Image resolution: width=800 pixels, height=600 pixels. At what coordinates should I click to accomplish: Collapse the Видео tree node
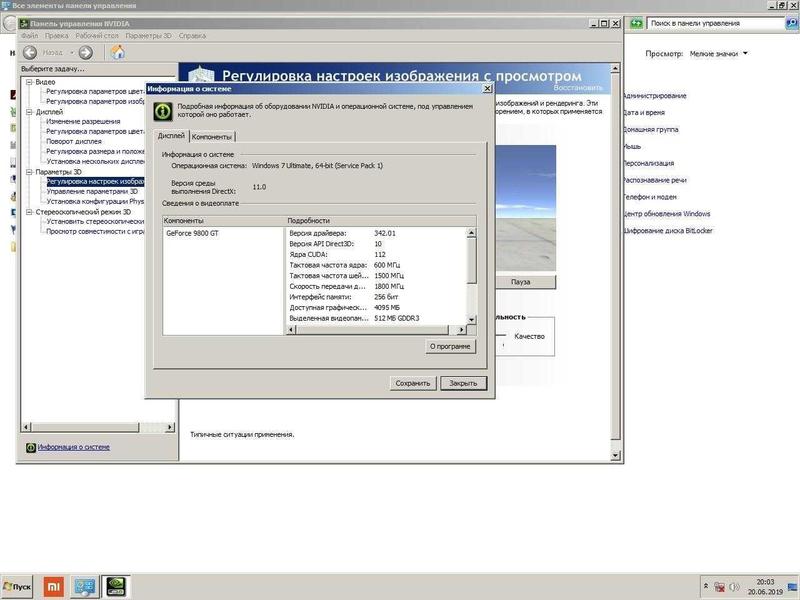29,82
